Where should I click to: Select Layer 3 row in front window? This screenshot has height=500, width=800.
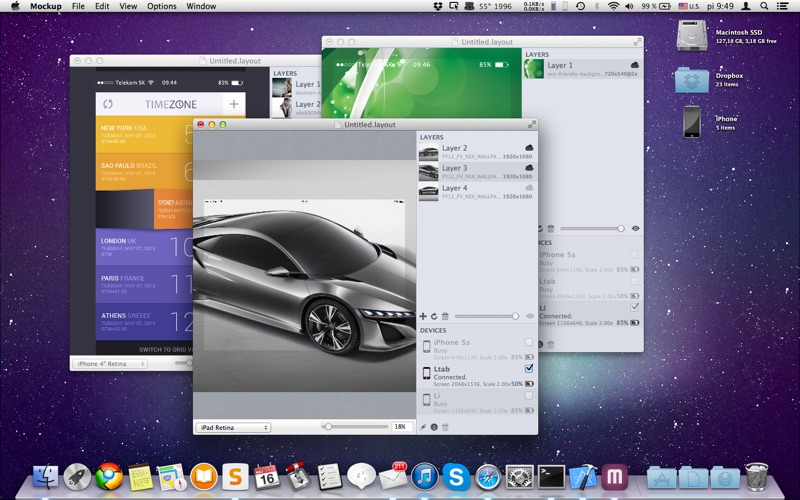(x=477, y=172)
